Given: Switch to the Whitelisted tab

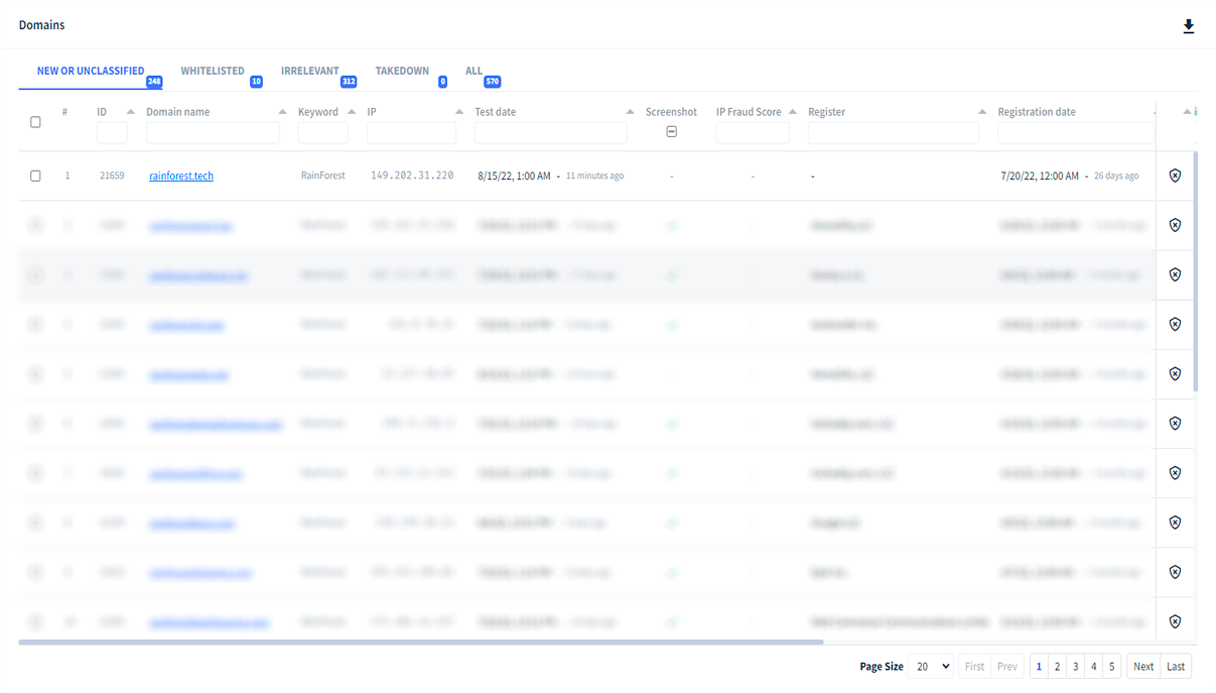Looking at the screenshot, I should (x=212, y=71).
